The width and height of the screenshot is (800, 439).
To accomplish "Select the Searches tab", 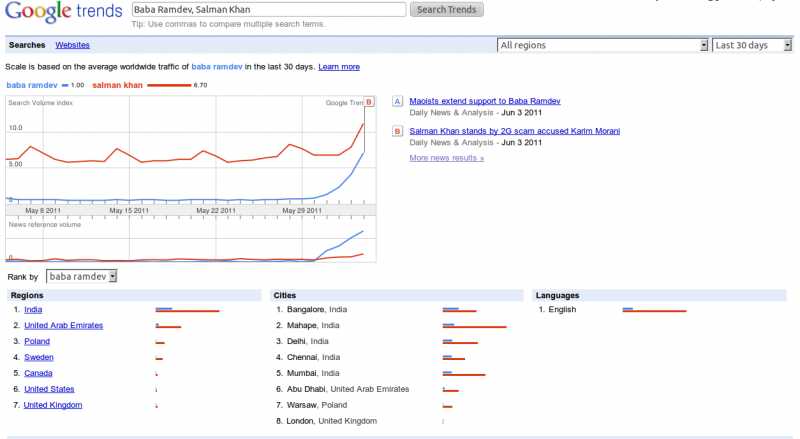I will pyautogui.click(x=27, y=45).
